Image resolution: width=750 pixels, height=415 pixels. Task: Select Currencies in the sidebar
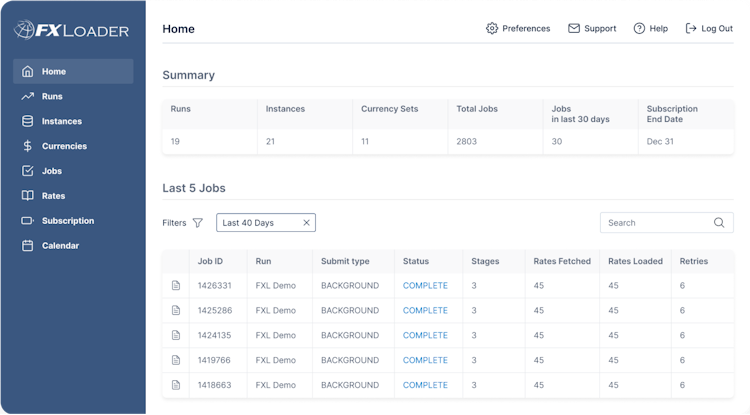pyautogui.click(x=64, y=146)
